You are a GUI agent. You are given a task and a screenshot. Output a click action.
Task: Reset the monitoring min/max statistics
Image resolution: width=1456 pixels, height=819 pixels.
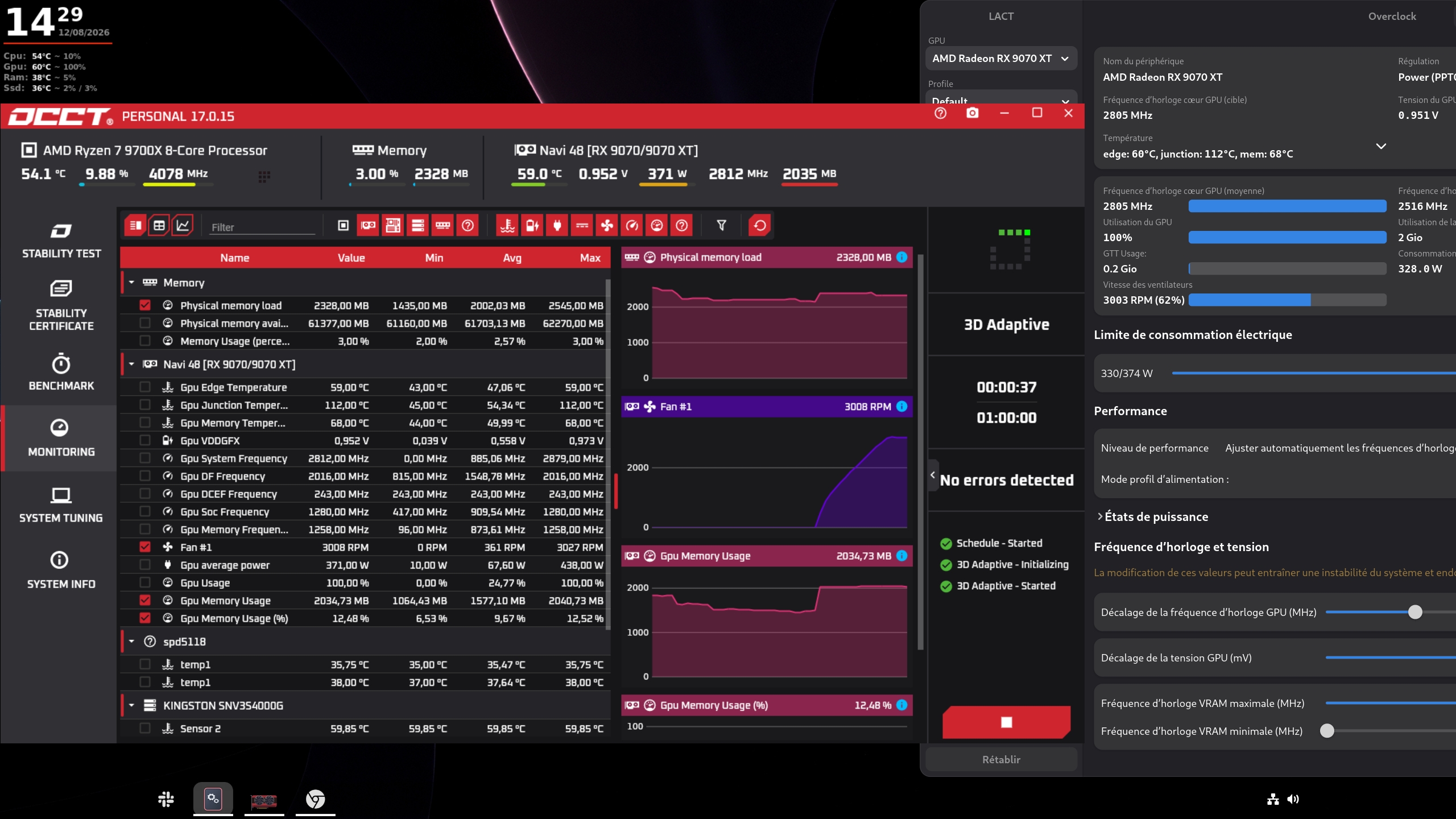point(759,226)
